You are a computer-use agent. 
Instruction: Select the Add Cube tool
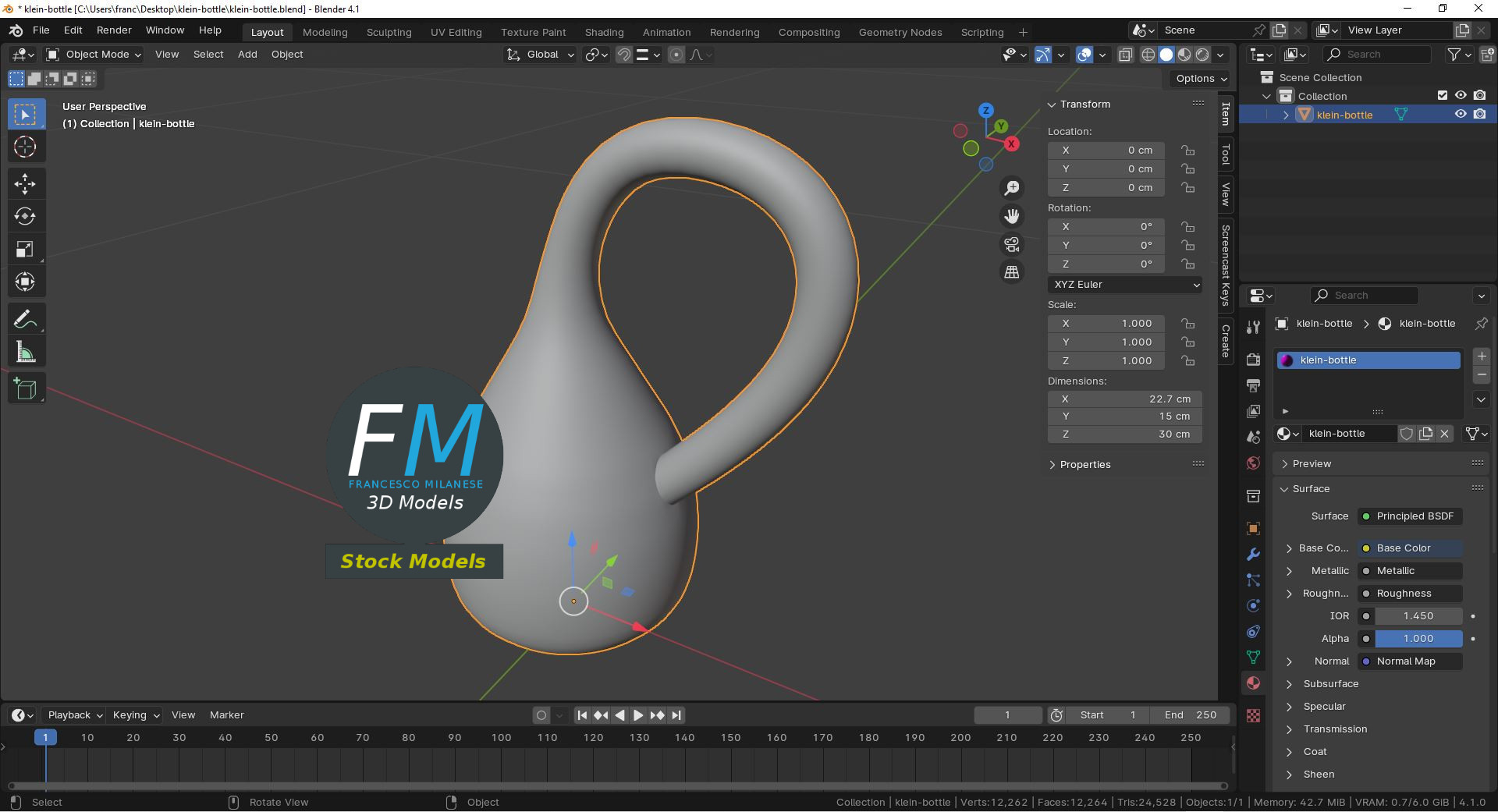pos(25,388)
